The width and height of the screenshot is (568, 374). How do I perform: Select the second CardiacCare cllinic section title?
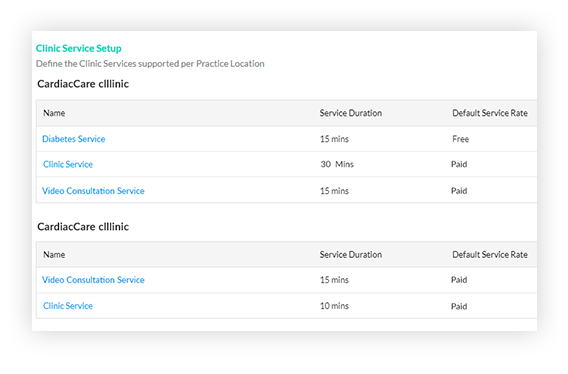tap(83, 227)
